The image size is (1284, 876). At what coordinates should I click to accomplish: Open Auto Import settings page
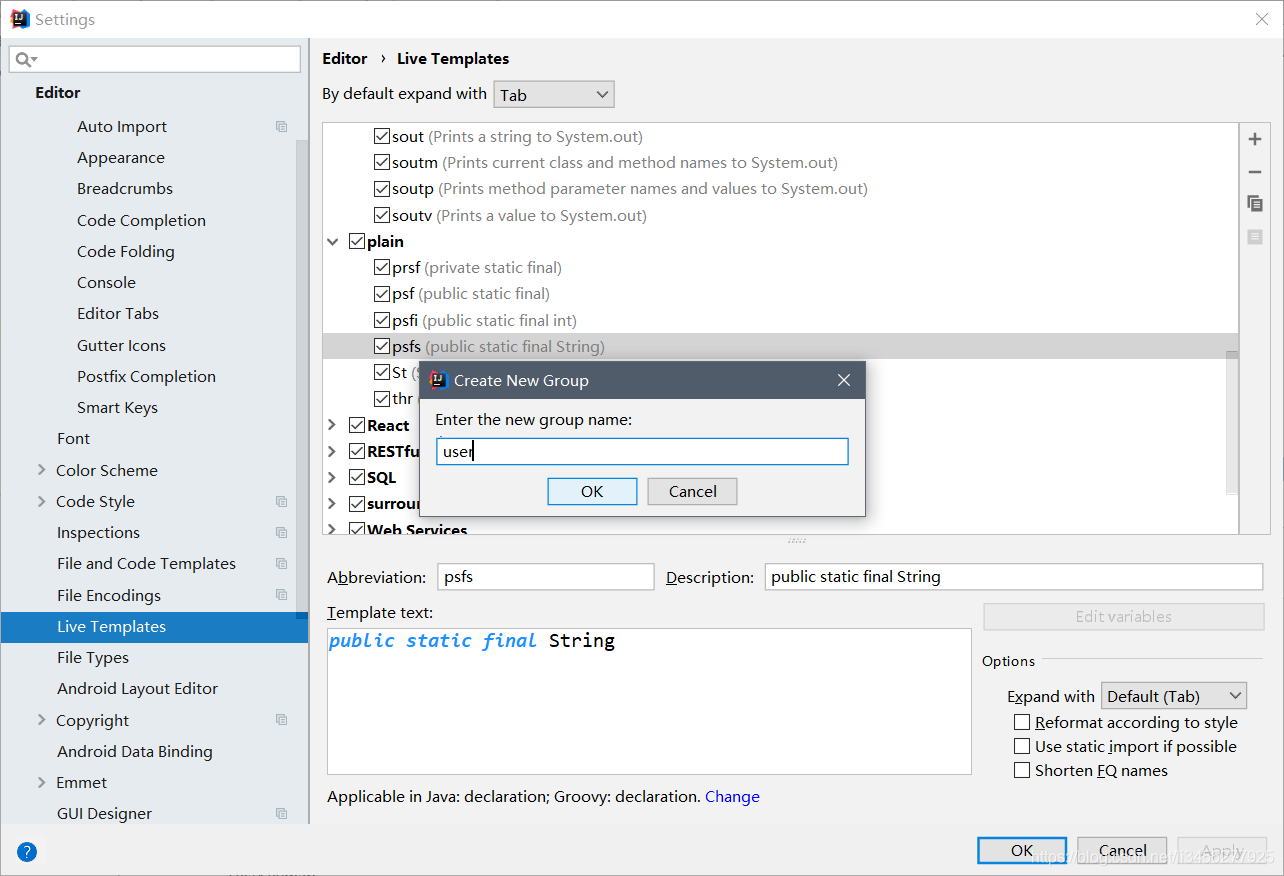pos(122,126)
